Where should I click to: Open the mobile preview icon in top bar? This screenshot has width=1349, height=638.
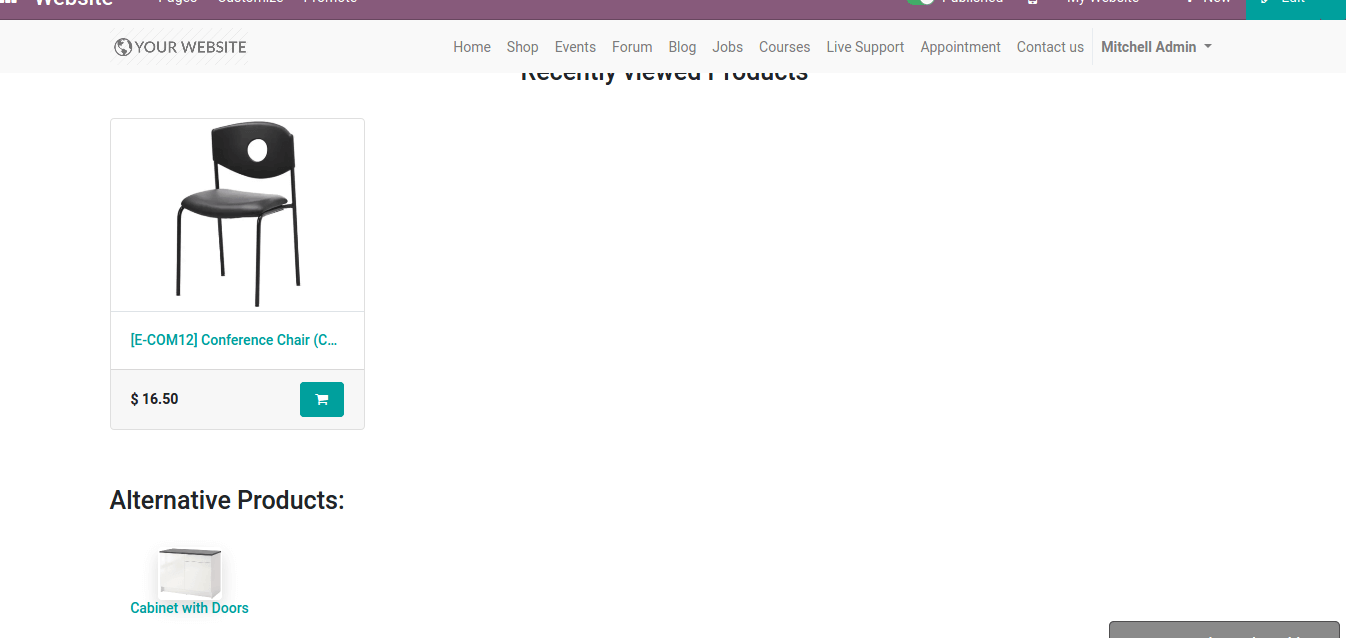pos(1032,3)
